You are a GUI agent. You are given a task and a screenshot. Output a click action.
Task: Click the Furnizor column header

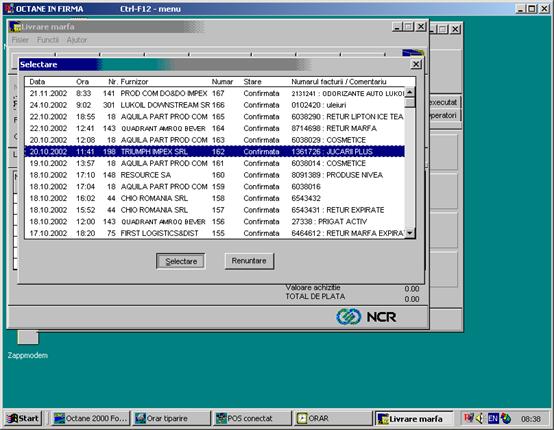point(134,82)
